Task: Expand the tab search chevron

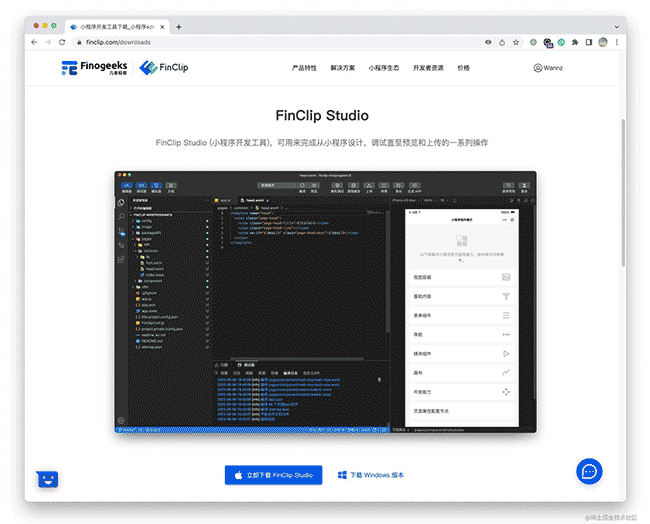Action: pyautogui.click(x=616, y=27)
